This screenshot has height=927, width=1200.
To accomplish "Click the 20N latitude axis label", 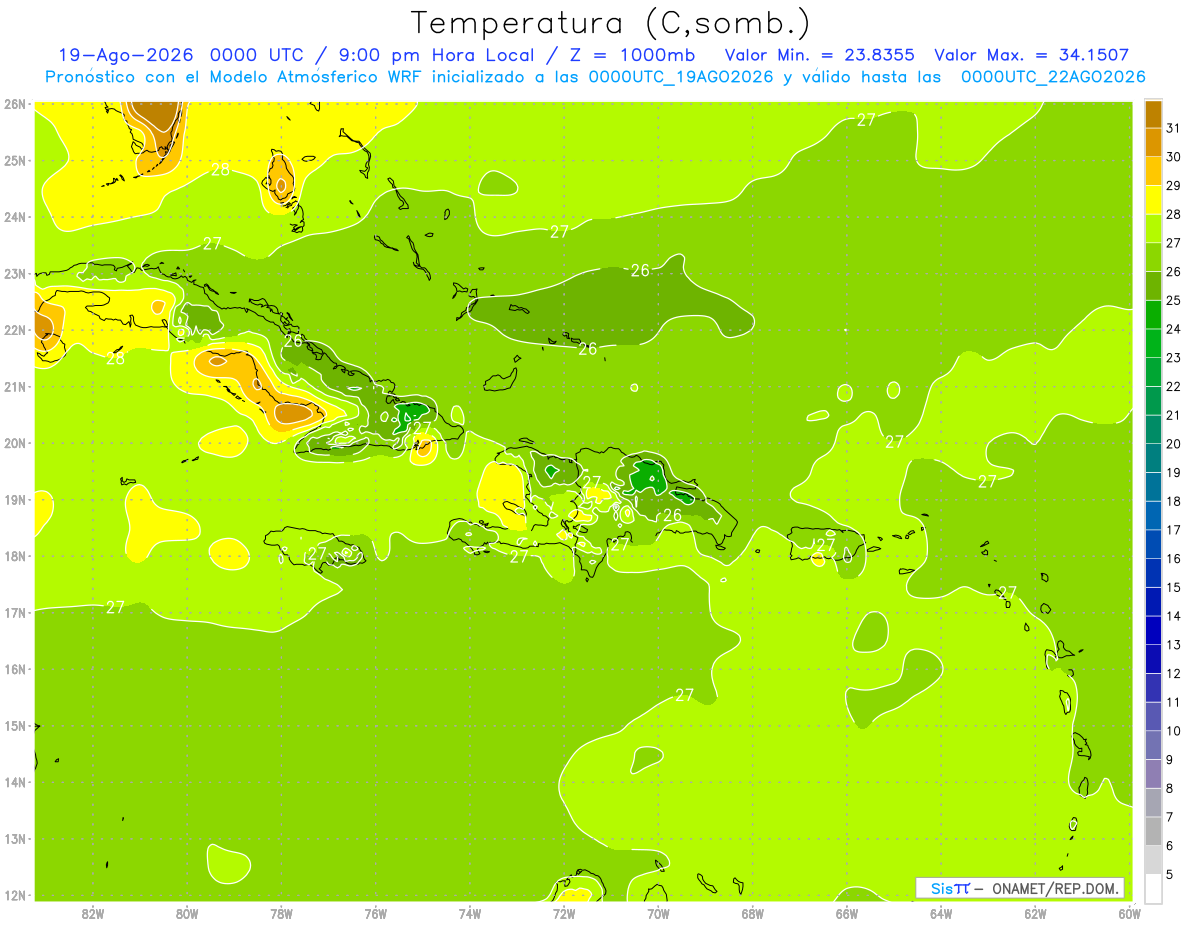I will 14,442.
